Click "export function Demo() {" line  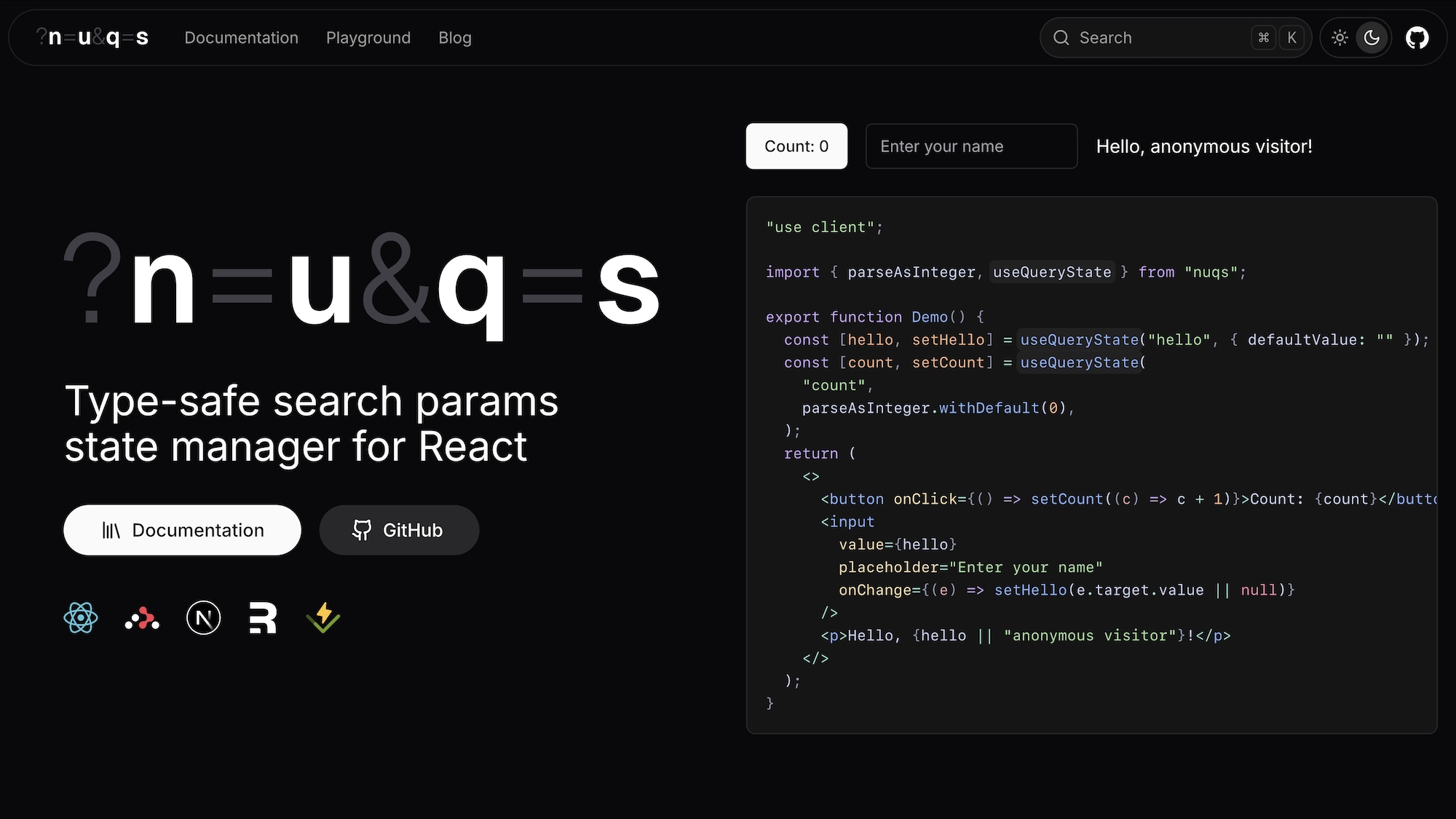click(x=875, y=317)
